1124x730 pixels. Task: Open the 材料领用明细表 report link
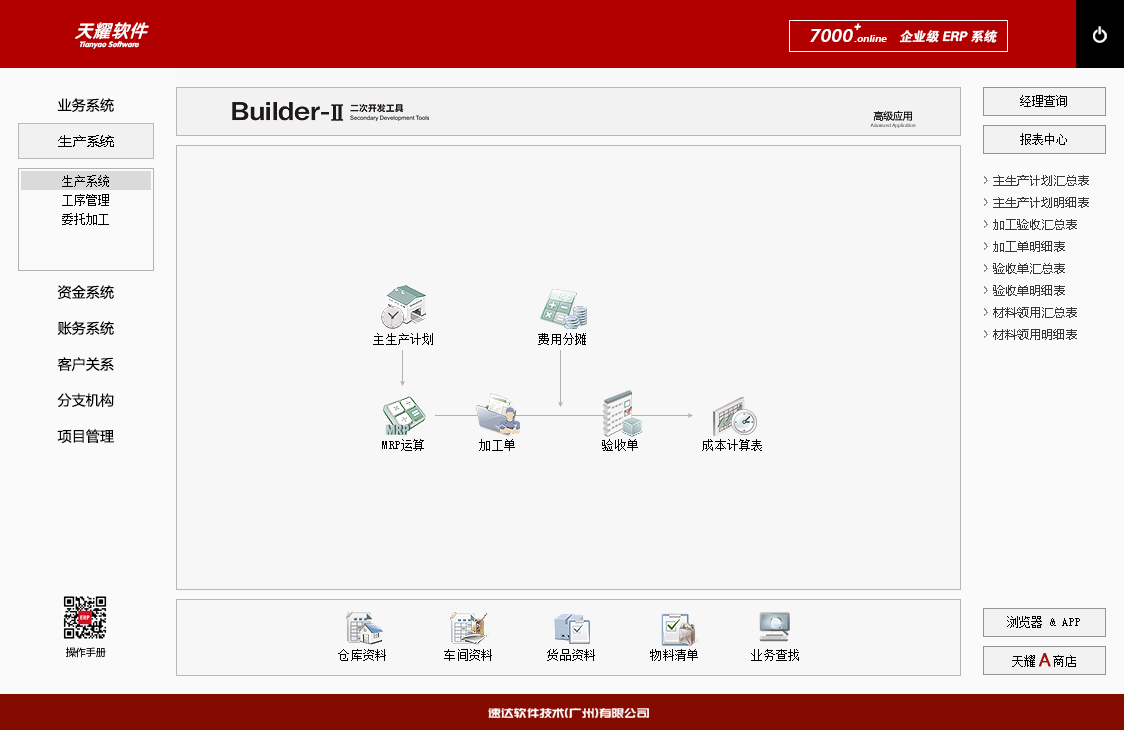point(1034,335)
